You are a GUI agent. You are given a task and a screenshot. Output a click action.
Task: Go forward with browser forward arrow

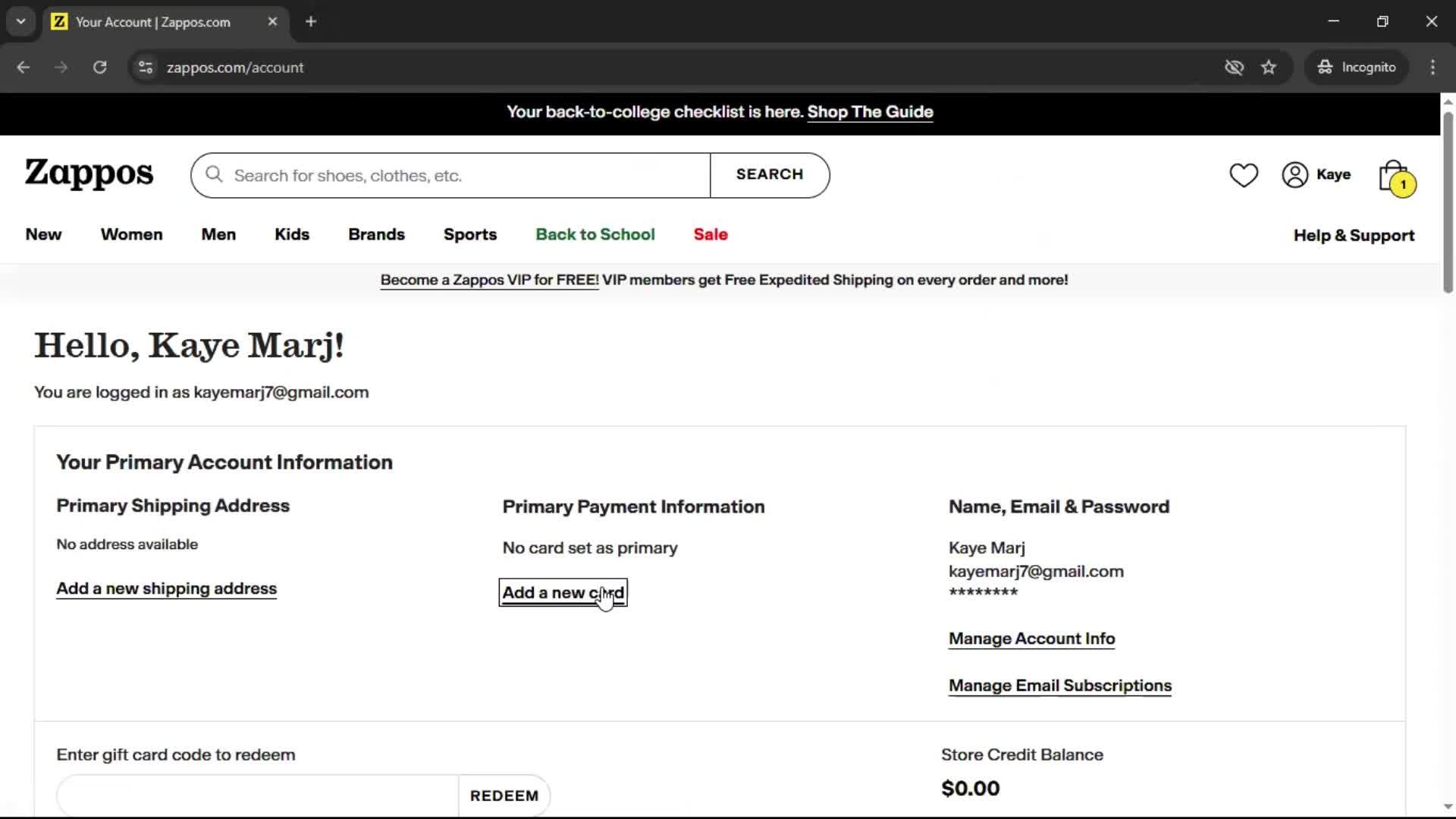point(61,67)
